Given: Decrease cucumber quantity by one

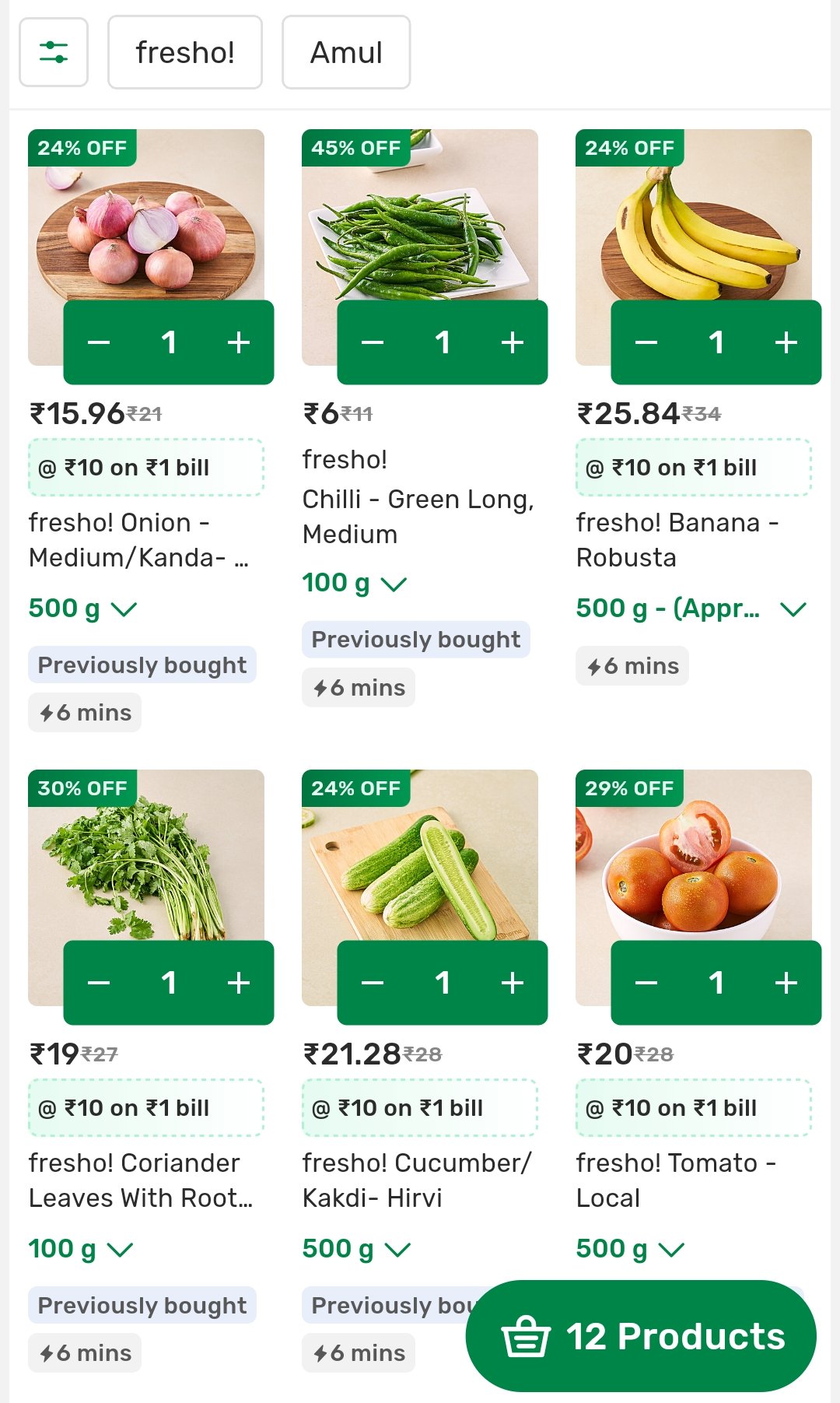Looking at the screenshot, I should [373, 983].
